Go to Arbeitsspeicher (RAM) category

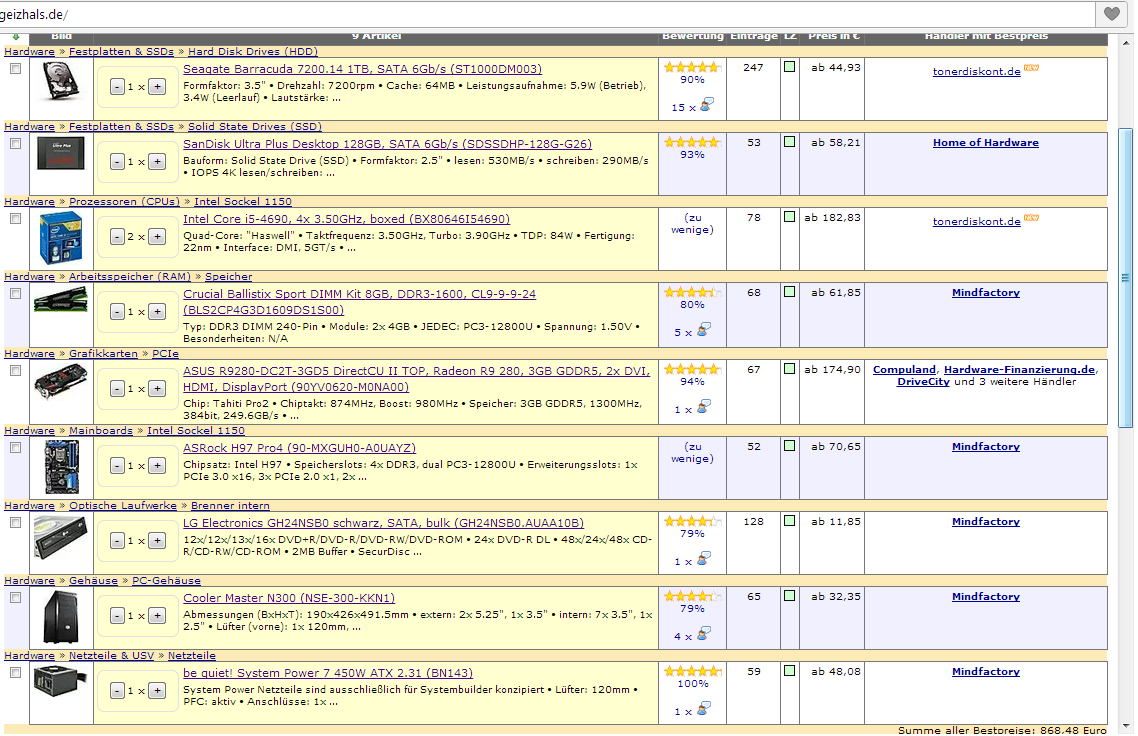pyautogui.click(x=129, y=277)
